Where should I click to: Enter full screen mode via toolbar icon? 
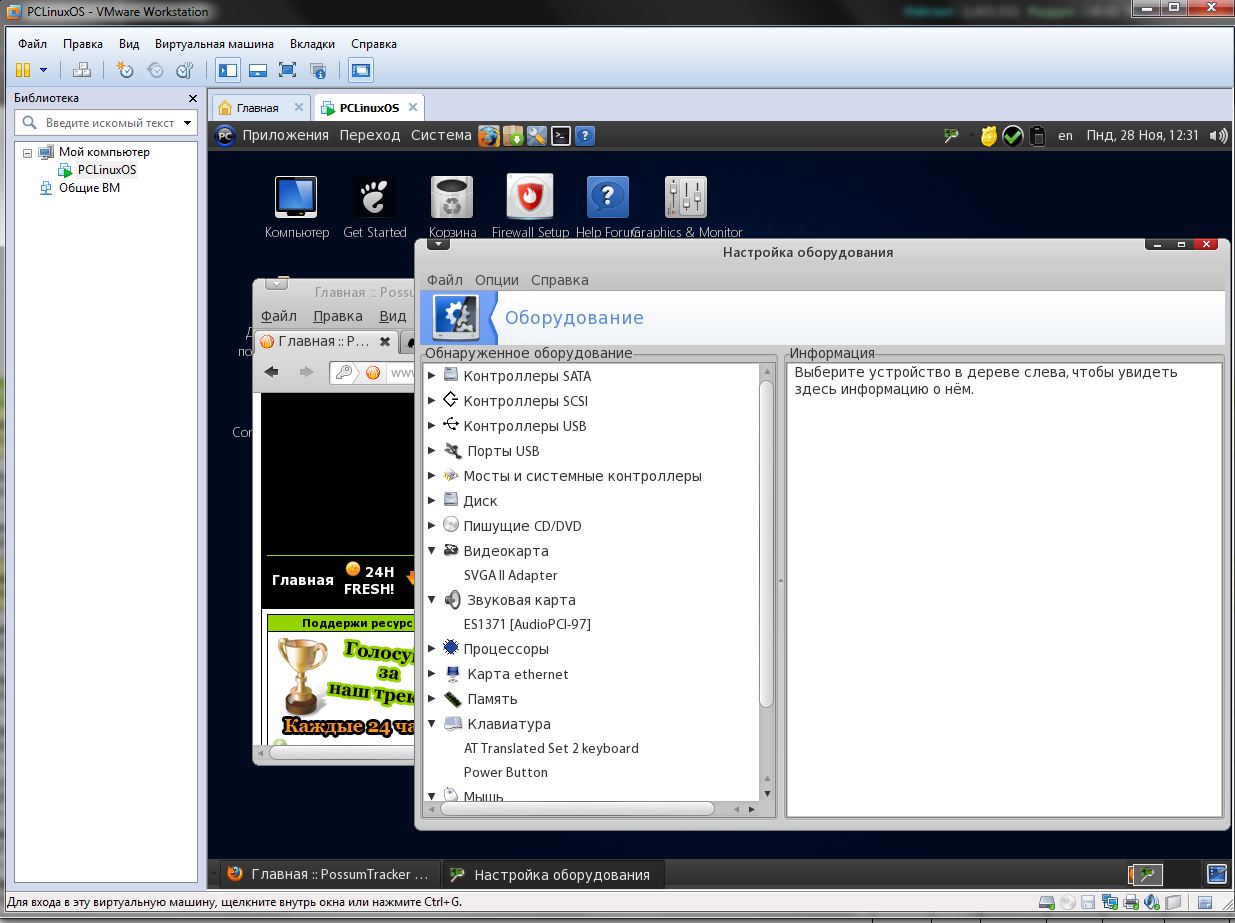[288, 70]
